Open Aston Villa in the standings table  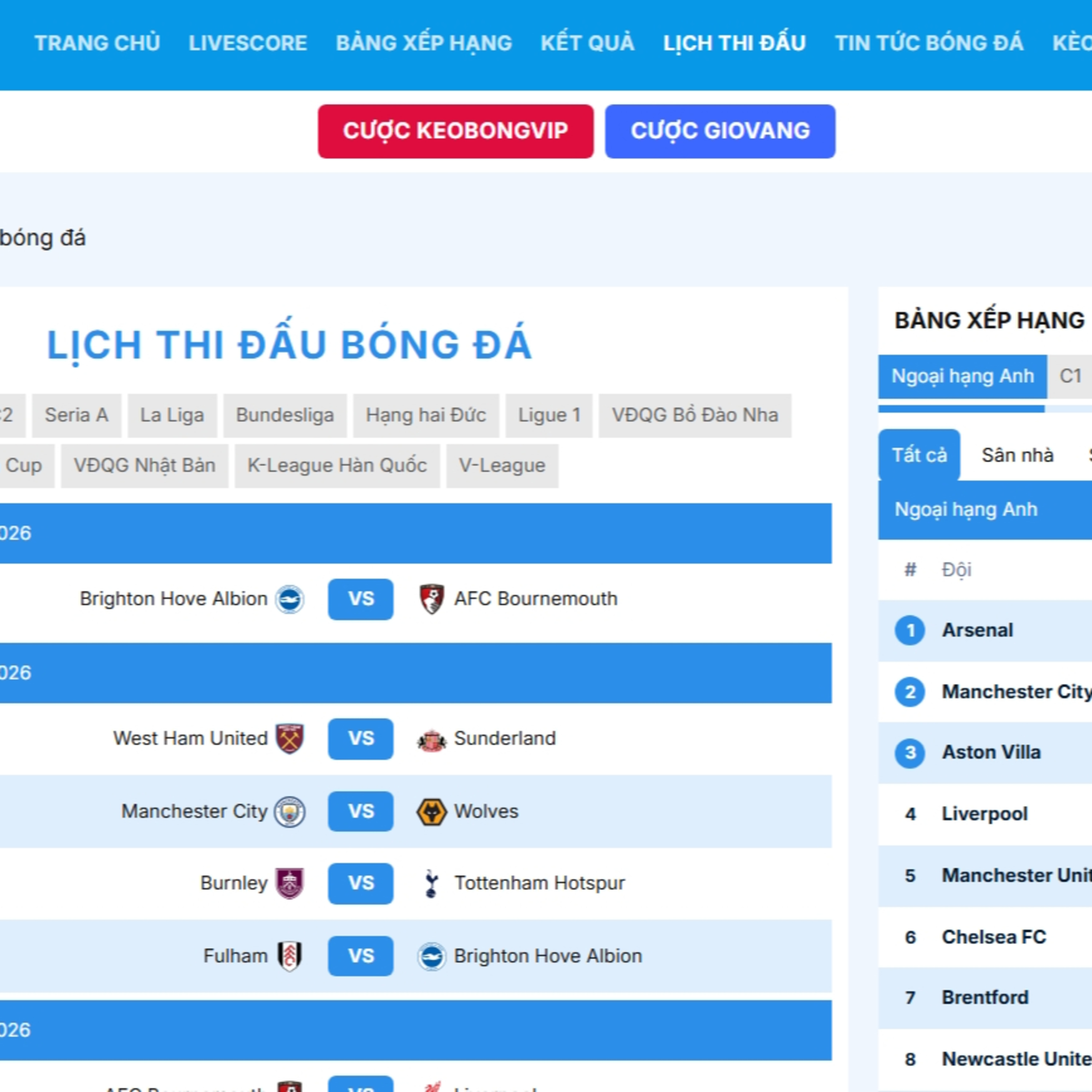coord(991,753)
